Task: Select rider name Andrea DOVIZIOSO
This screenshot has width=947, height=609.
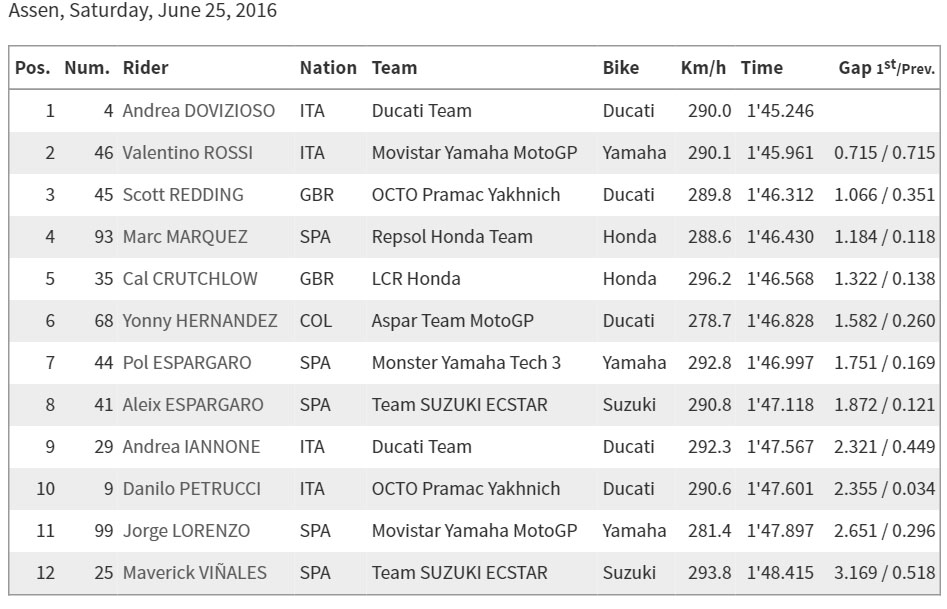Action: point(199,111)
